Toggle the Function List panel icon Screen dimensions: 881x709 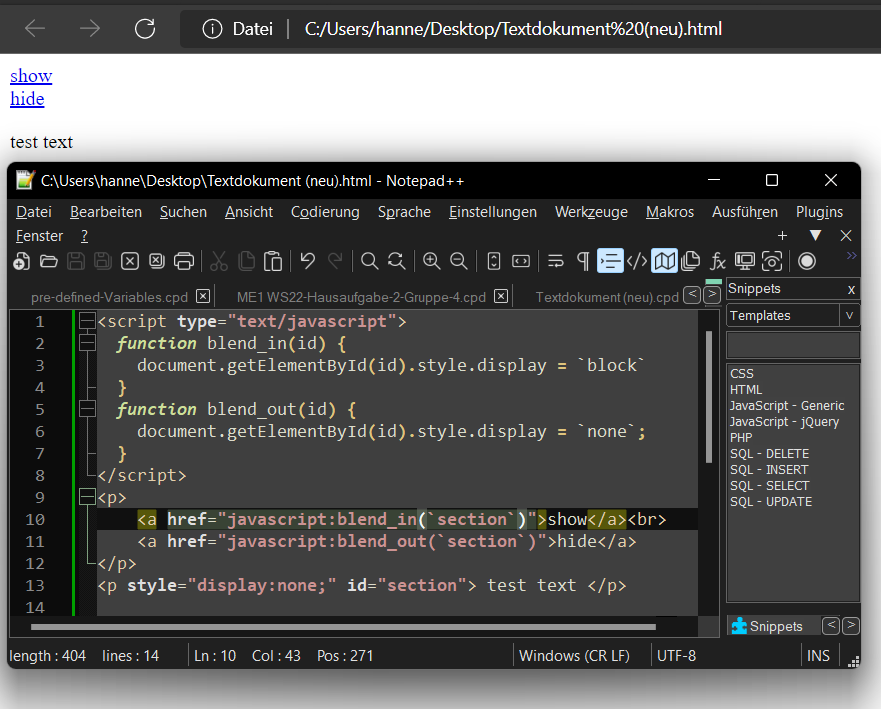click(717, 261)
